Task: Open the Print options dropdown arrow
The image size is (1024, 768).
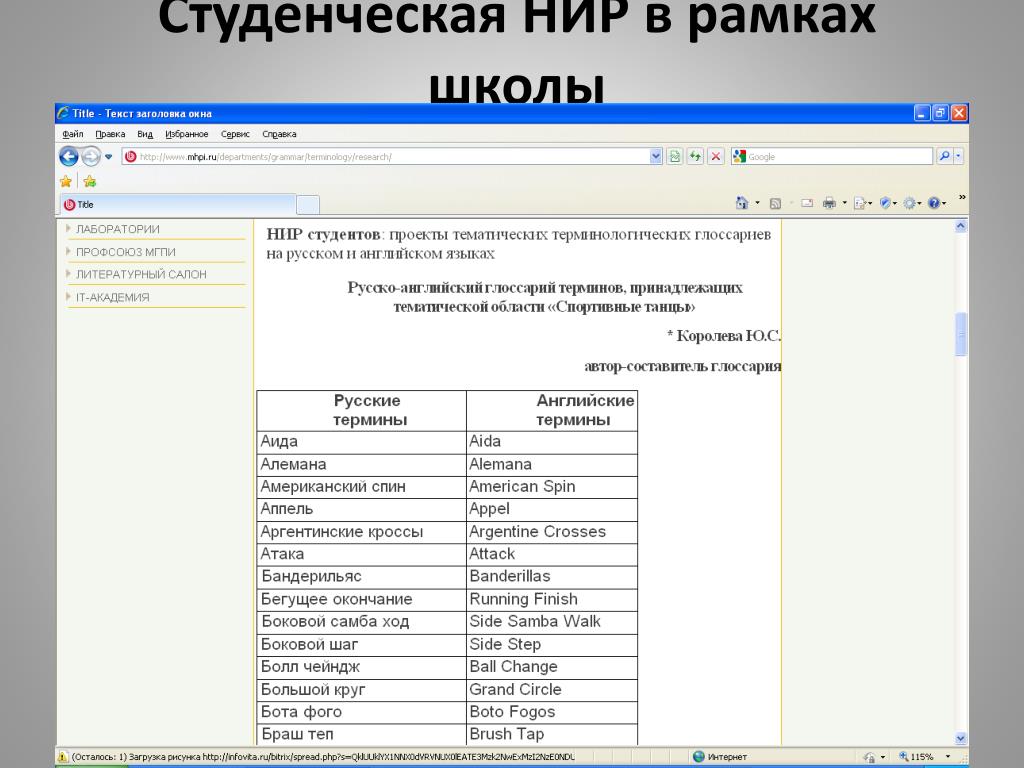Action: coord(844,203)
